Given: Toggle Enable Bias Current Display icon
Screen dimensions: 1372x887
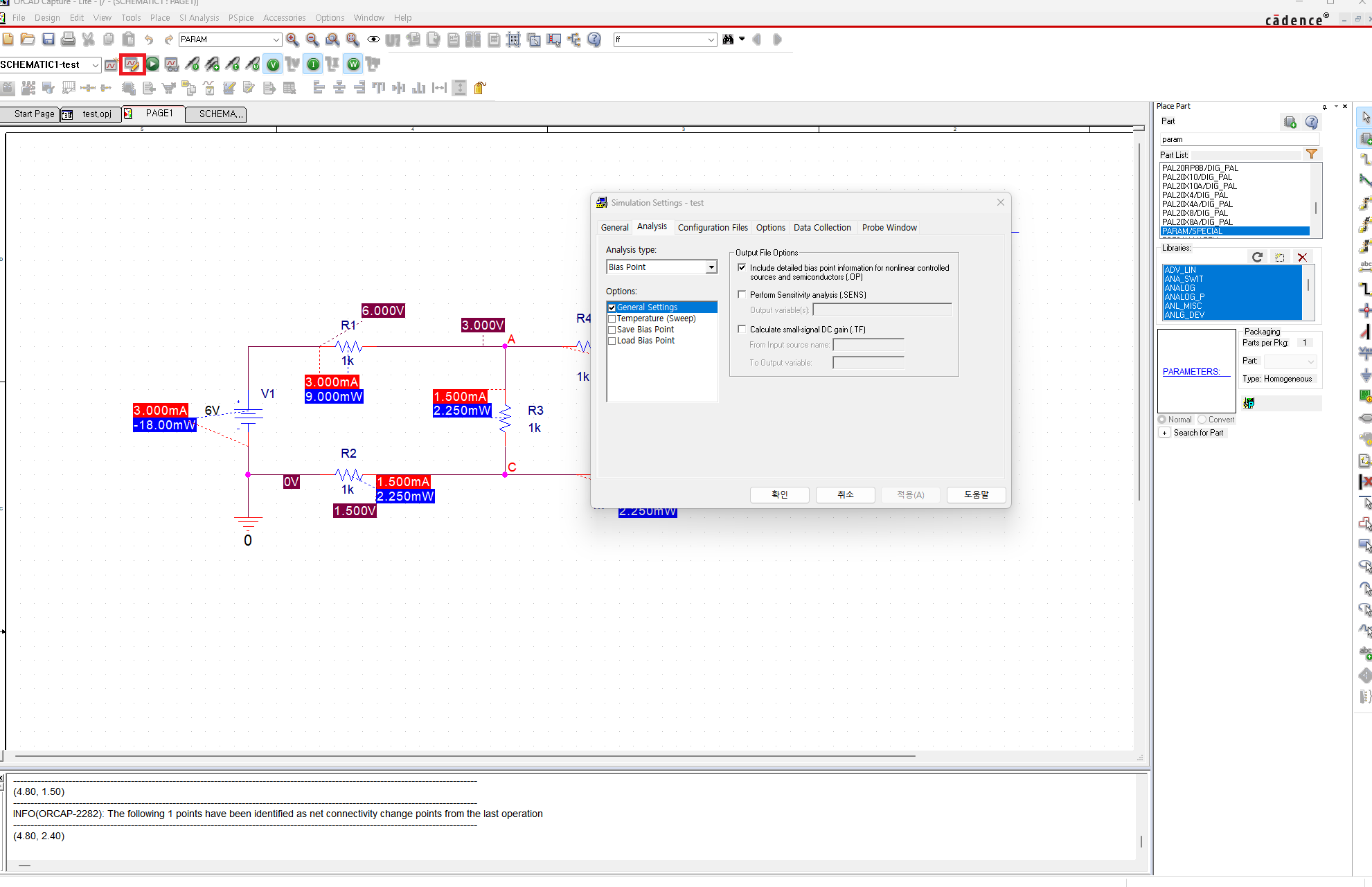Looking at the screenshot, I should click(x=314, y=64).
